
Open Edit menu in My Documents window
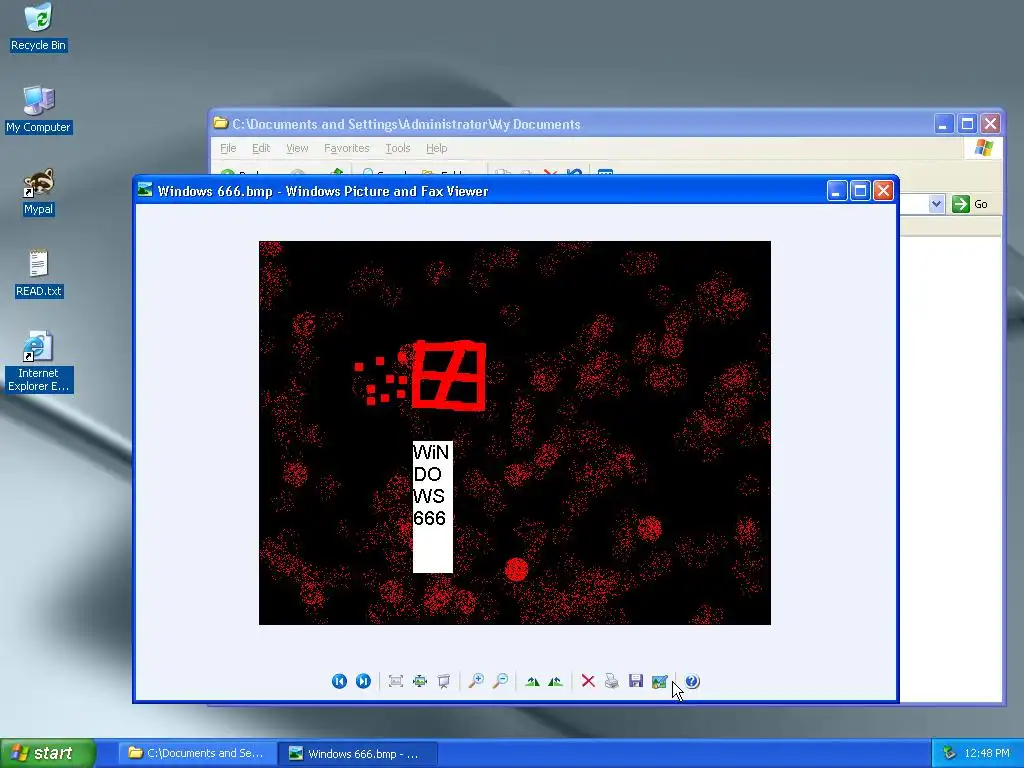(261, 148)
